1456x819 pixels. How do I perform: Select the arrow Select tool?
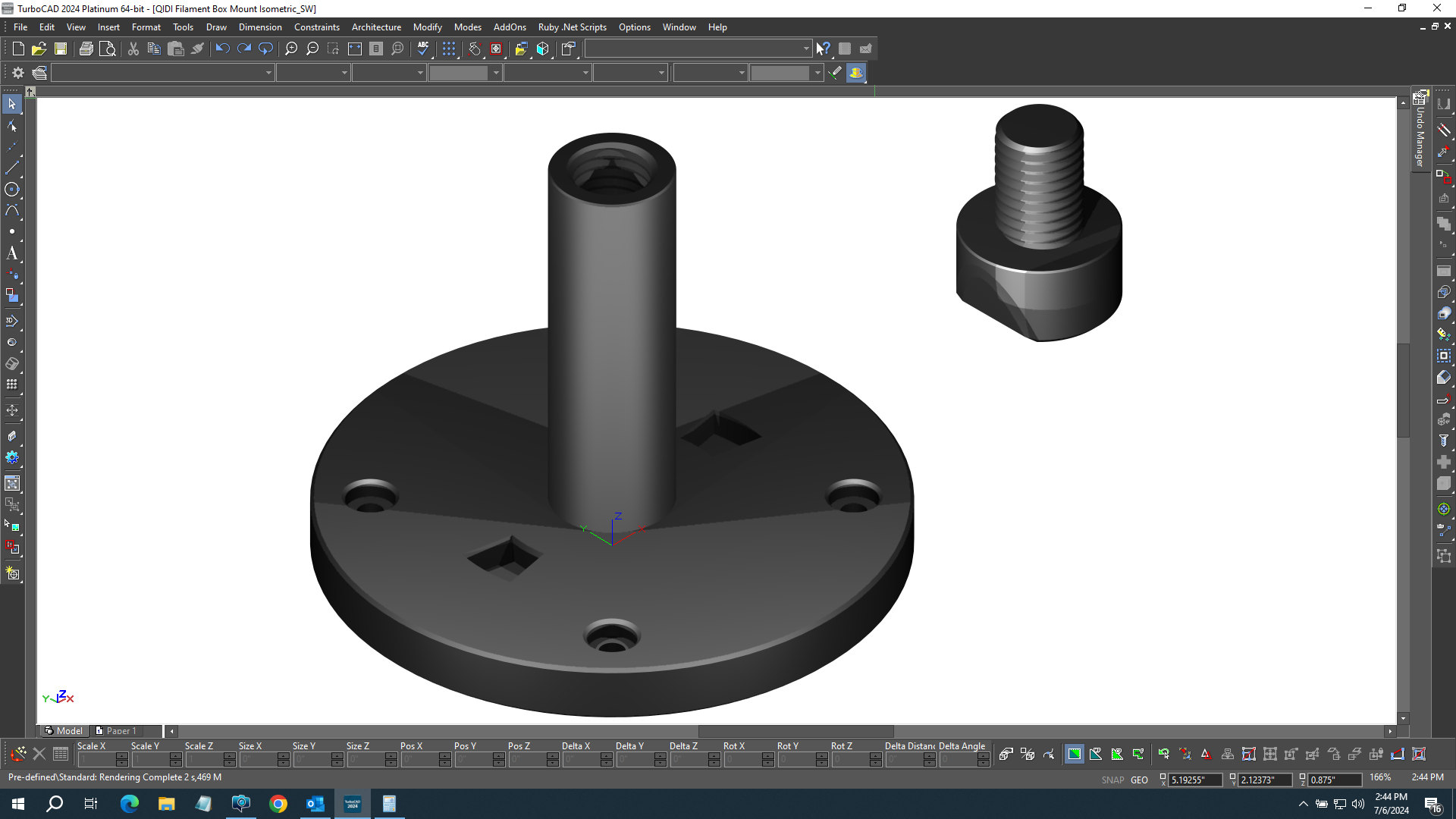click(12, 104)
